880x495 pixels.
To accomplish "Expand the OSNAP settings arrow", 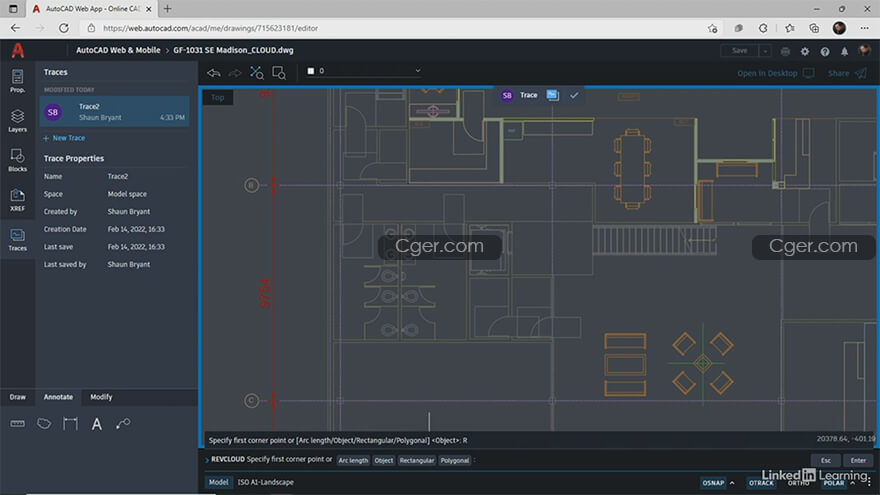I will pos(732,483).
